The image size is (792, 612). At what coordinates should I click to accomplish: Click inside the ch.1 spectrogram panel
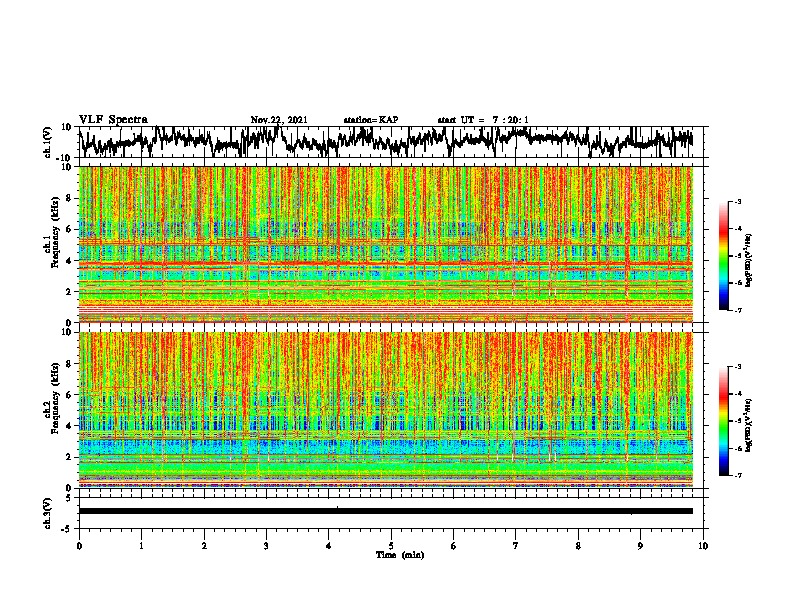(385, 244)
